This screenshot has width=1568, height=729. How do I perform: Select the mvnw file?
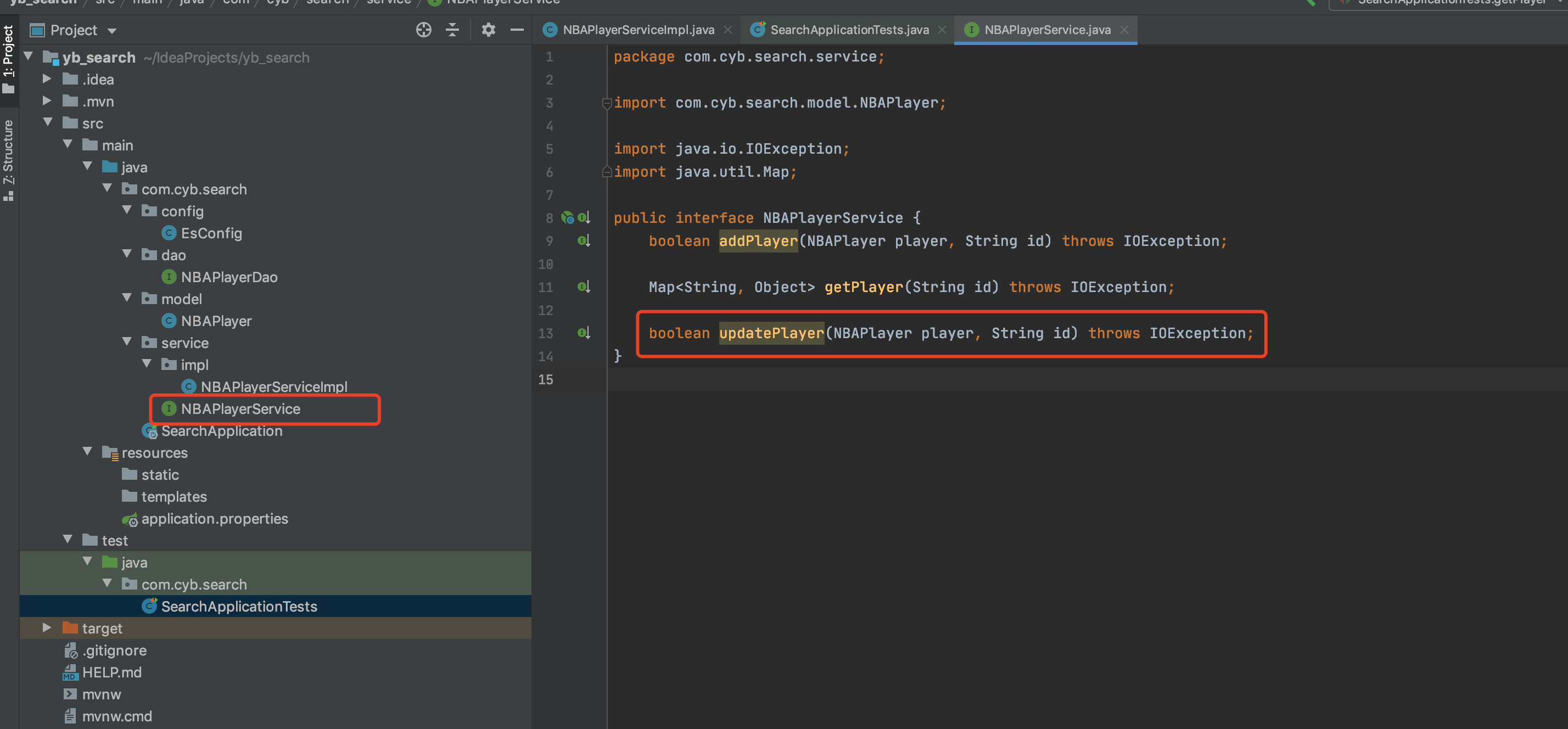tap(101, 694)
